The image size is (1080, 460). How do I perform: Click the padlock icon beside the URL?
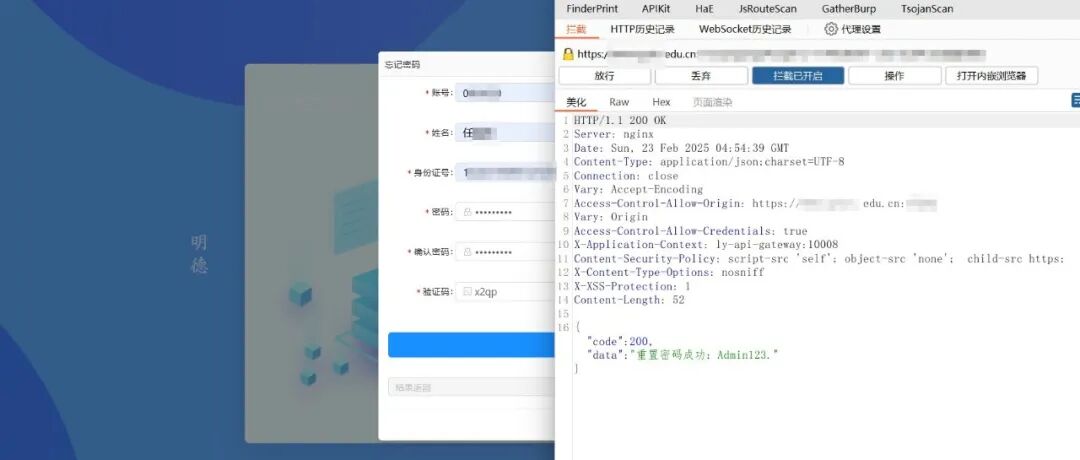[568, 54]
